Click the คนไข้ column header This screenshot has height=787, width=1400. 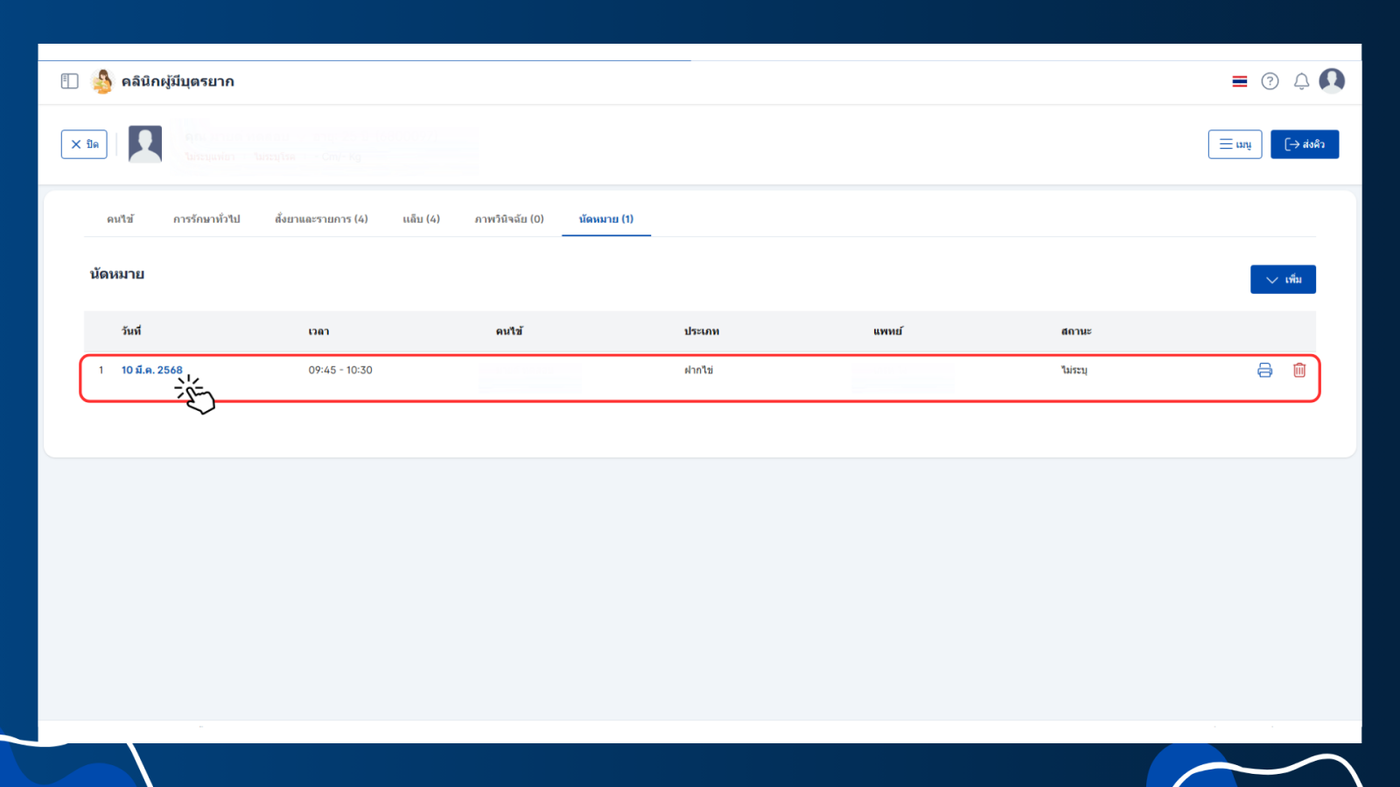509,331
